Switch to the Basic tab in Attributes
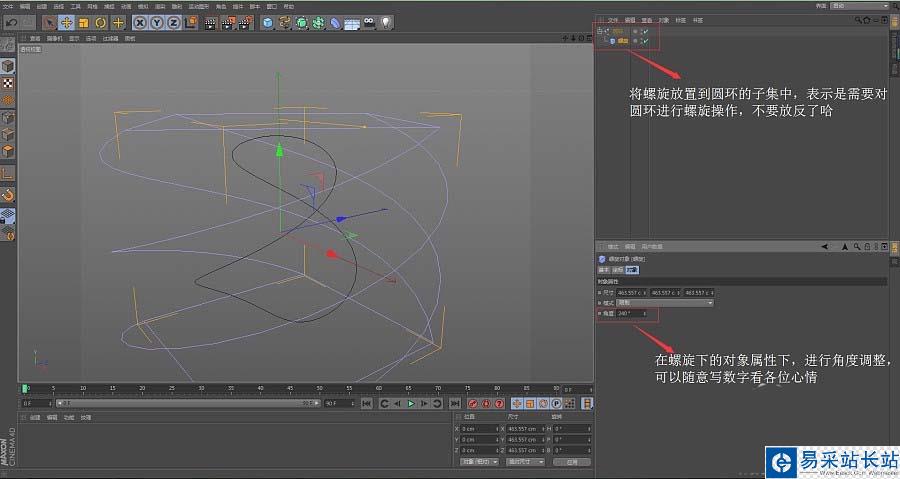Image resolution: width=900 pixels, height=479 pixels. point(604,270)
